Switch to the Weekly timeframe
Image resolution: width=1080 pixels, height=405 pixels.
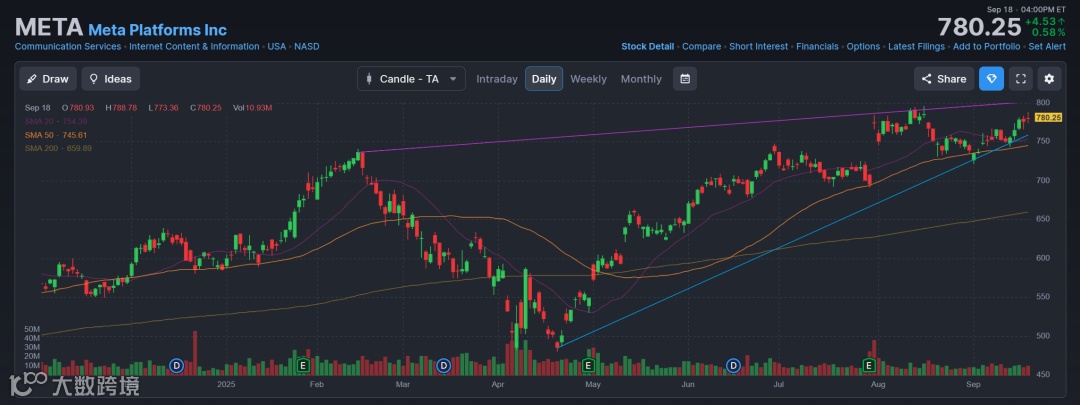pos(588,79)
